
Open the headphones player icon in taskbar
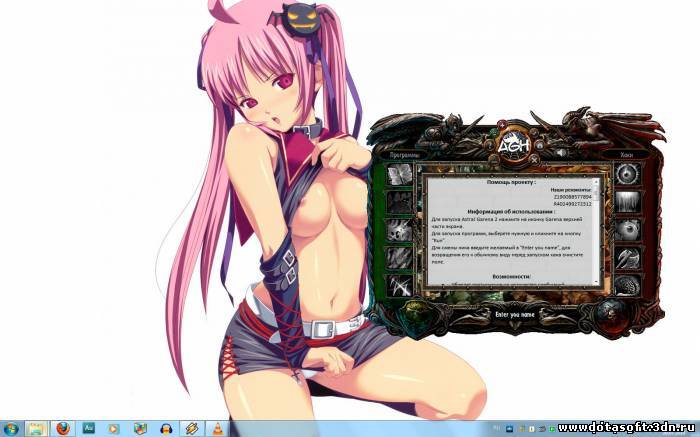[x=166, y=429]
